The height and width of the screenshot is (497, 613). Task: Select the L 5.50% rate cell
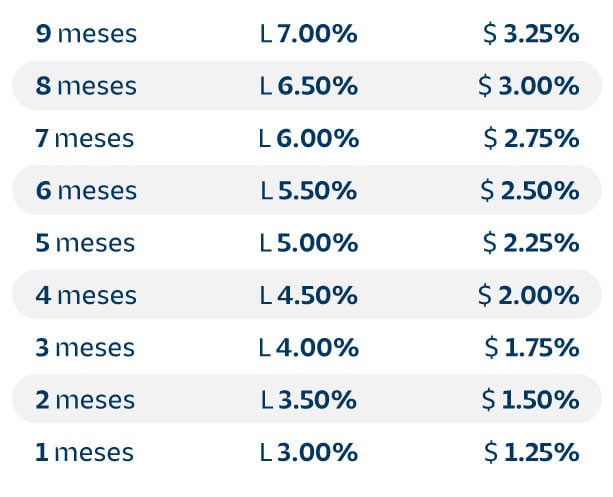308,191
